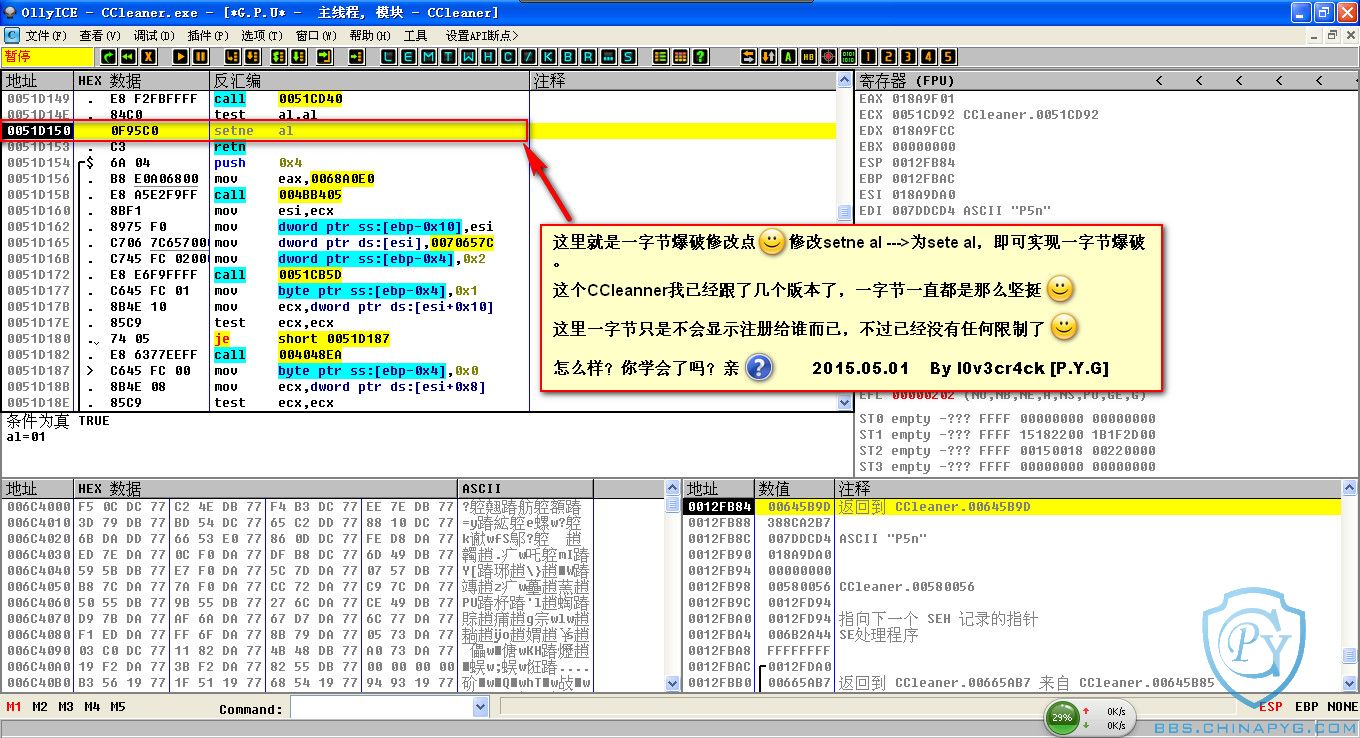Open Executable modules with the E icon
1360x738 pixels.
coord(409,57)
